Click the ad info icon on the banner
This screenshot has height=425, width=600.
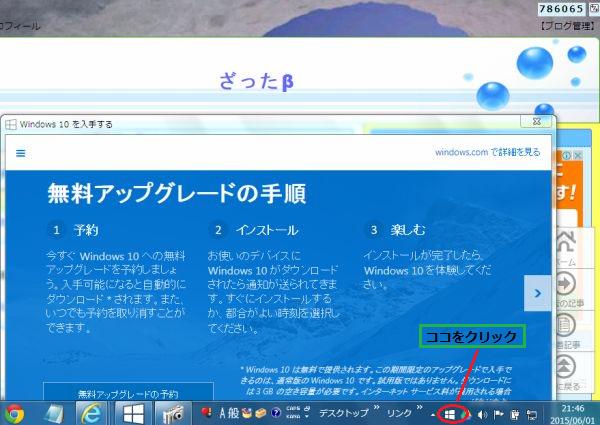(x=567, y=155)
